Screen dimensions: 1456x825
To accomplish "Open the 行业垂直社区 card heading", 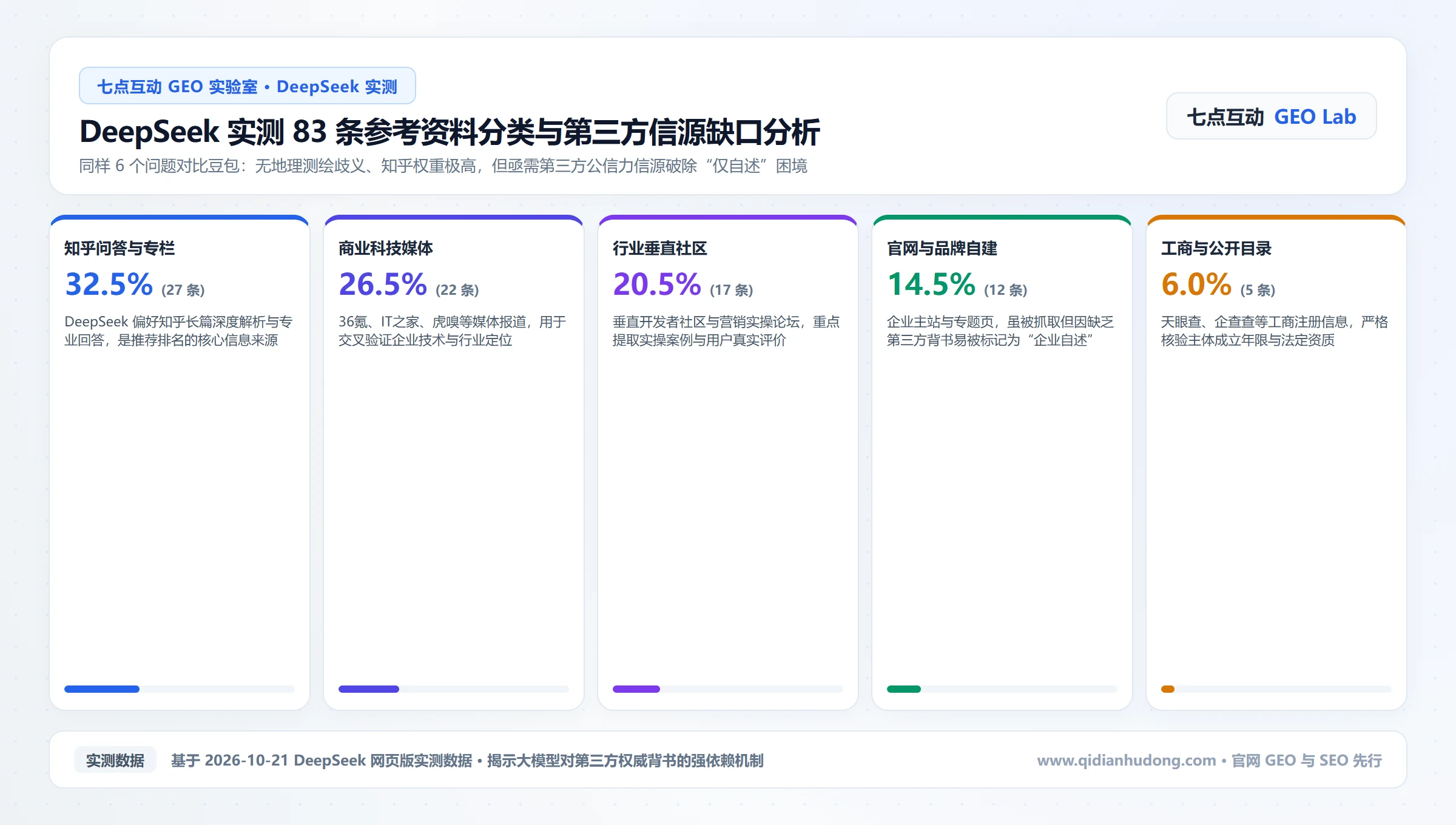I will coord(660,248).
